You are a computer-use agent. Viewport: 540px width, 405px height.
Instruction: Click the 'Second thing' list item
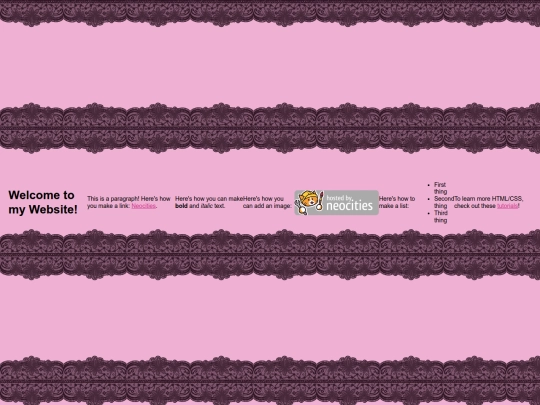coord(444,202)
